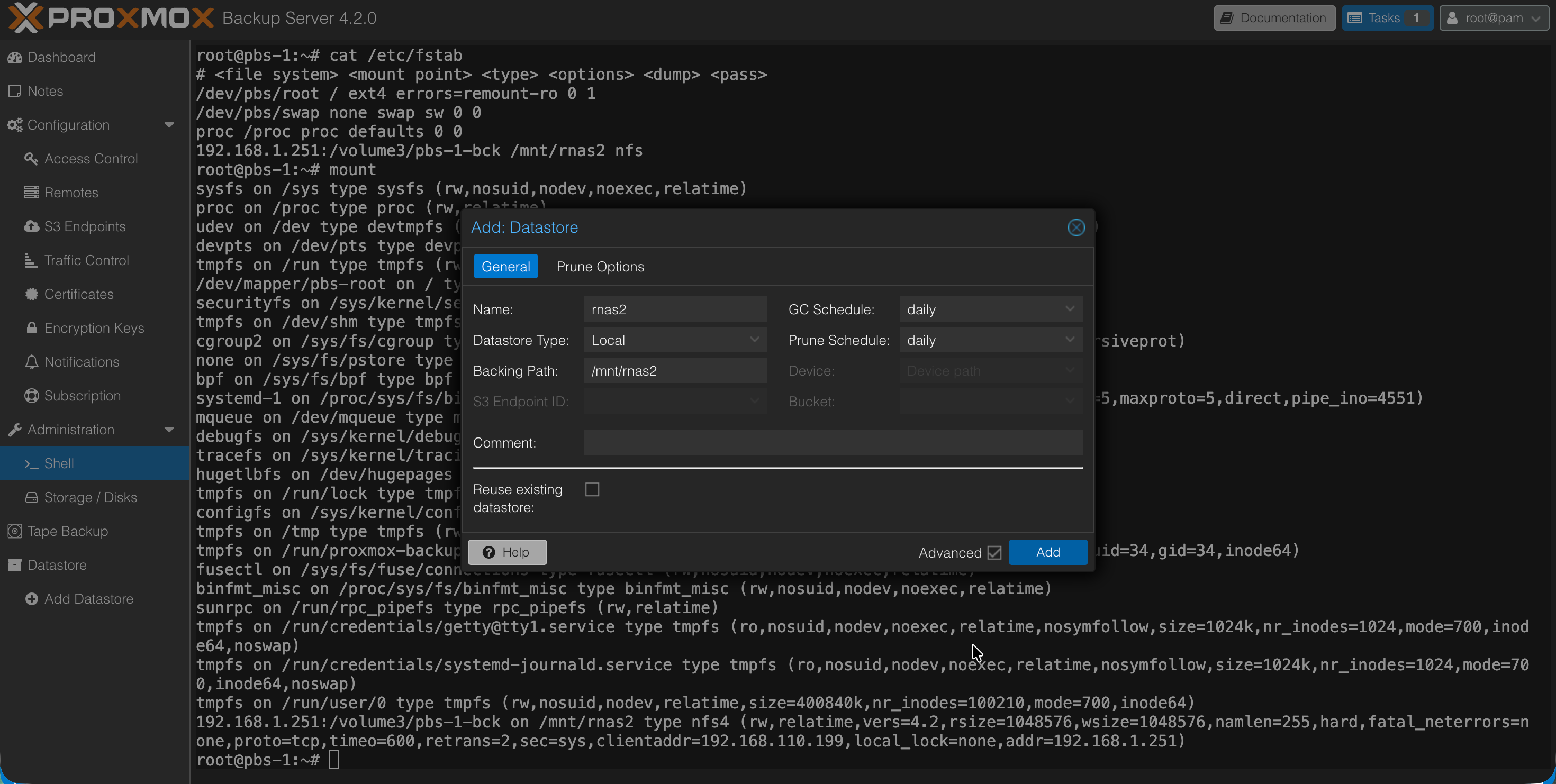Click the Tape Backup icon
The height and width of the screenshot is (784, 1556).
tap(14, 531)
